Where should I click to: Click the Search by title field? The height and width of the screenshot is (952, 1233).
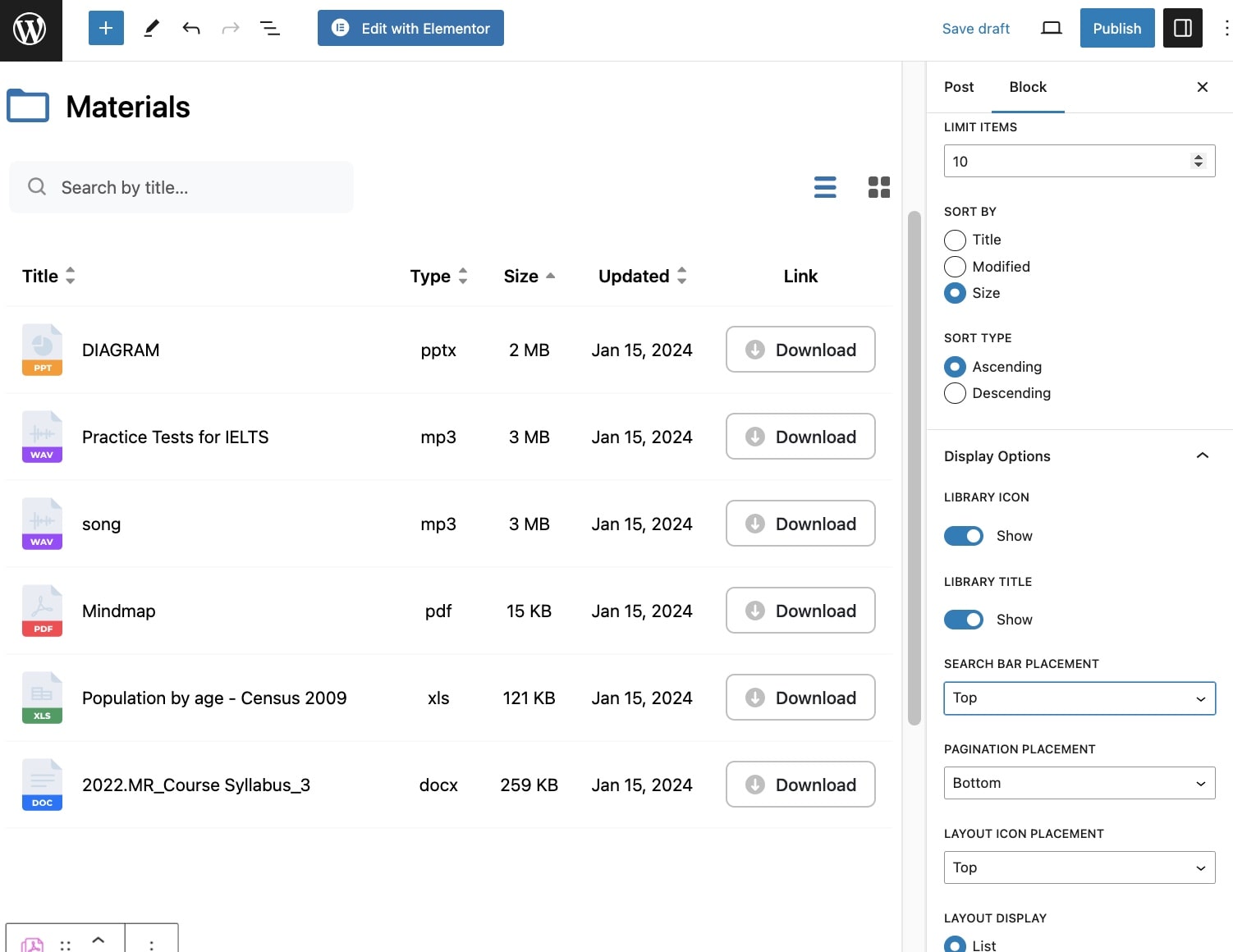tap(181, 187)
